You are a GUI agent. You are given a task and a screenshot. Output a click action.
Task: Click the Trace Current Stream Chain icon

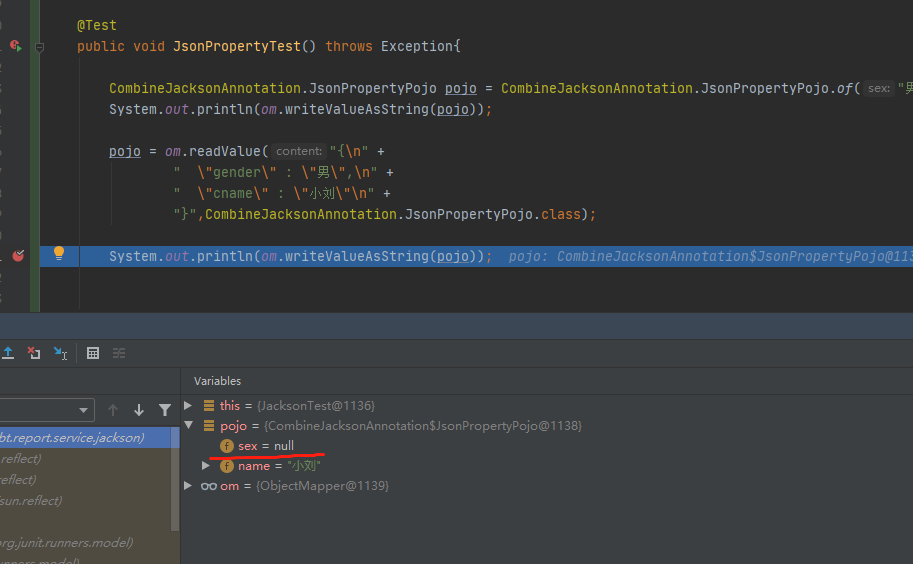coord(119,353)
